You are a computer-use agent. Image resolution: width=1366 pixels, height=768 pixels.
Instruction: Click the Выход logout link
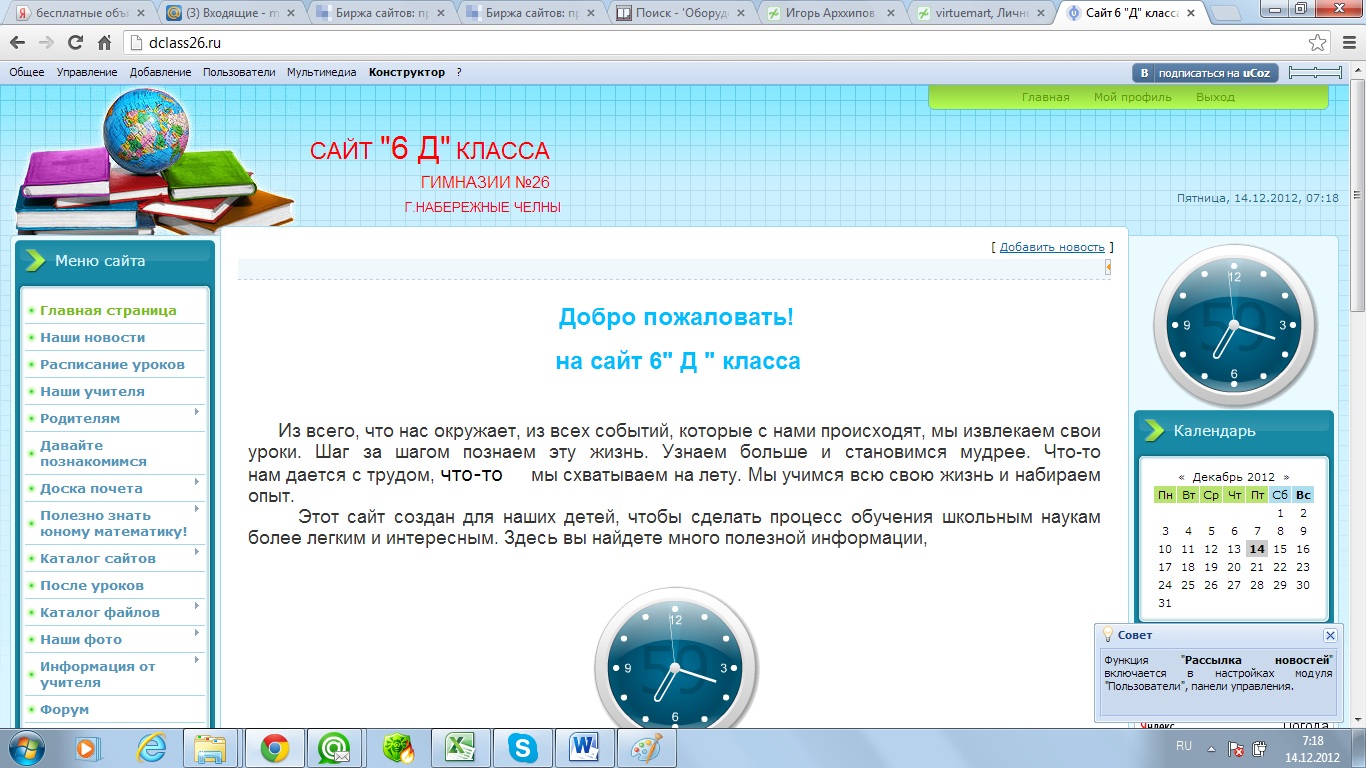pos(1215,97)
